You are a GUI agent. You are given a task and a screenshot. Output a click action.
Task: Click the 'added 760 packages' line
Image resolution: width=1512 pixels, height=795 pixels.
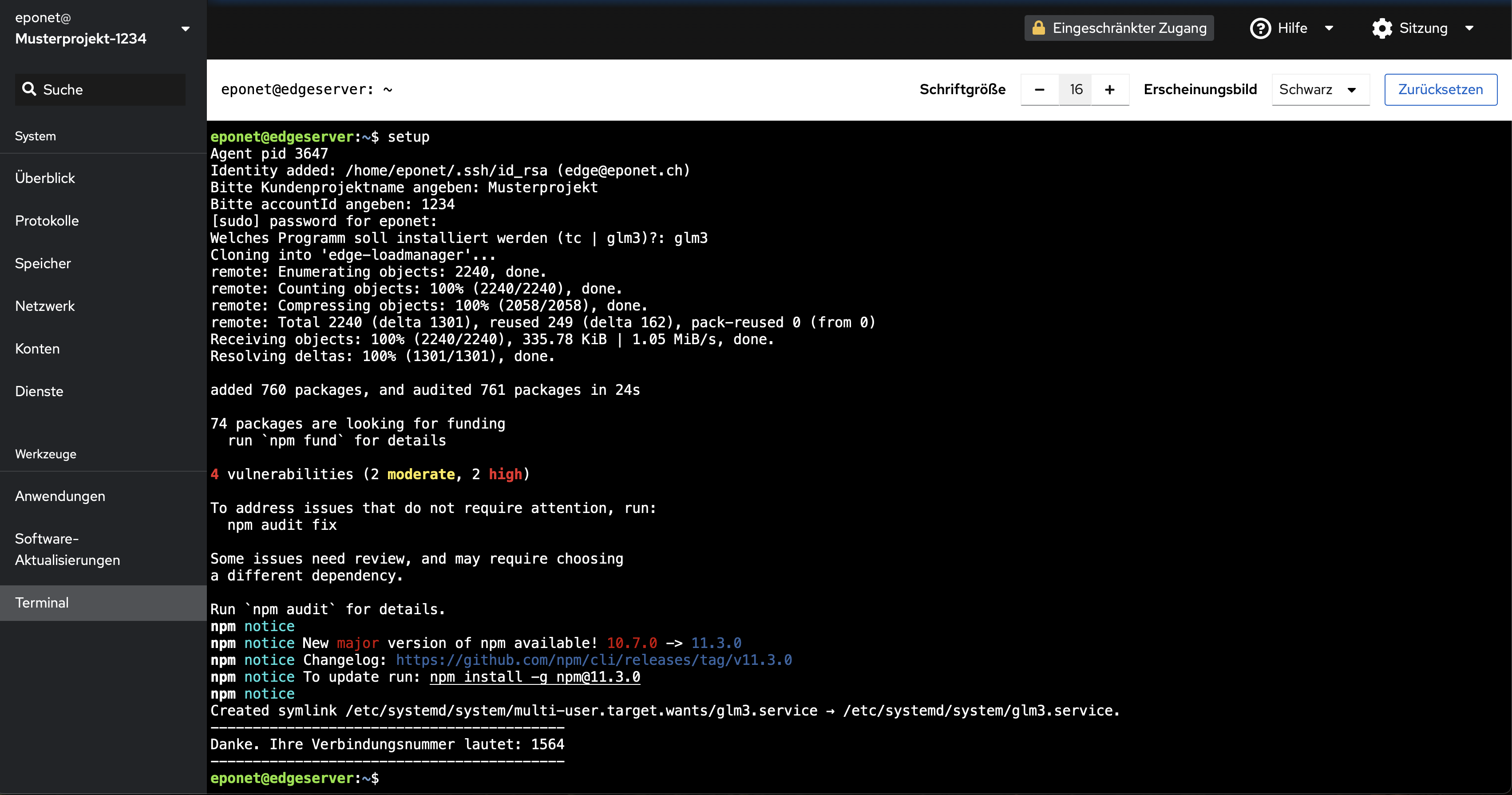click(425, 390)
